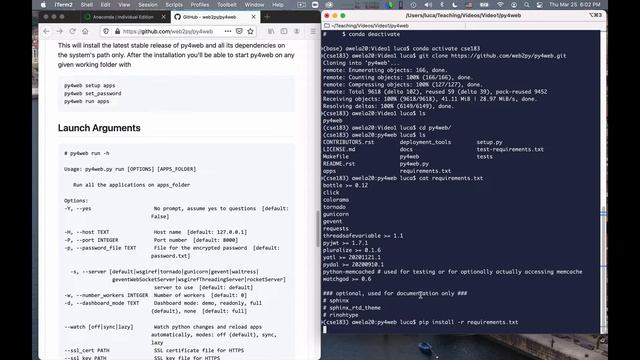Open battery status icon

pos(484,5)
